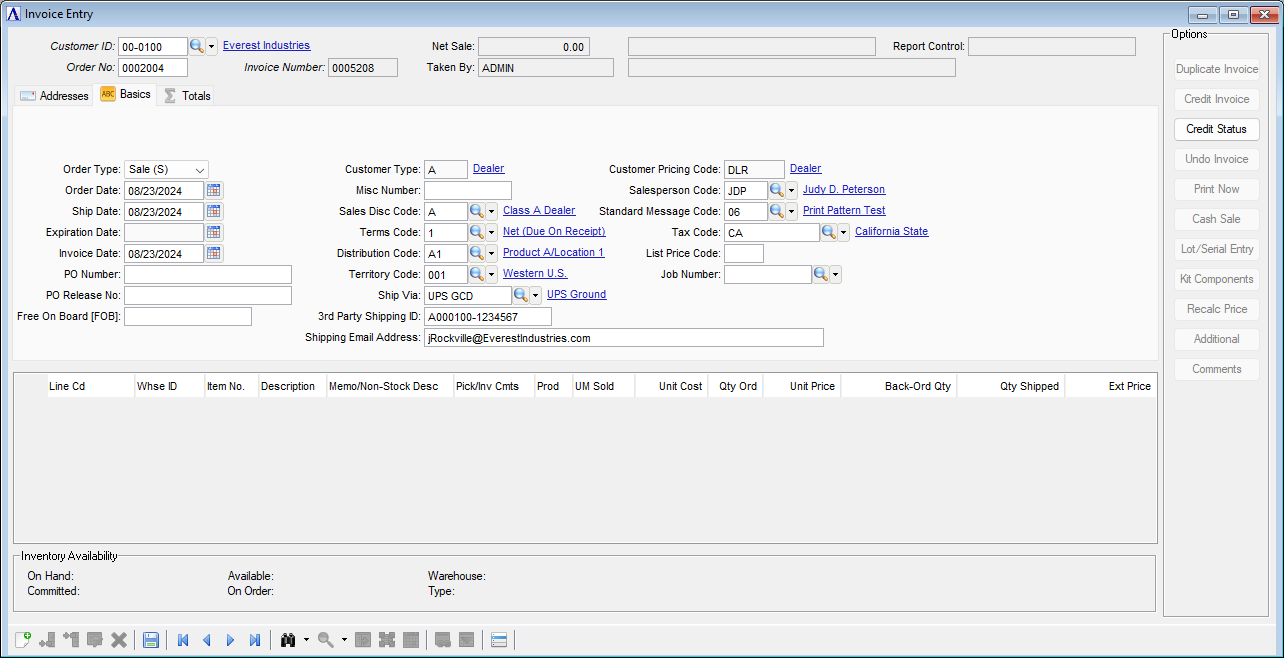Screen dimensions: 1284x658
Task: Switch to the Addresses tab
Action: (x=54, y=96)
